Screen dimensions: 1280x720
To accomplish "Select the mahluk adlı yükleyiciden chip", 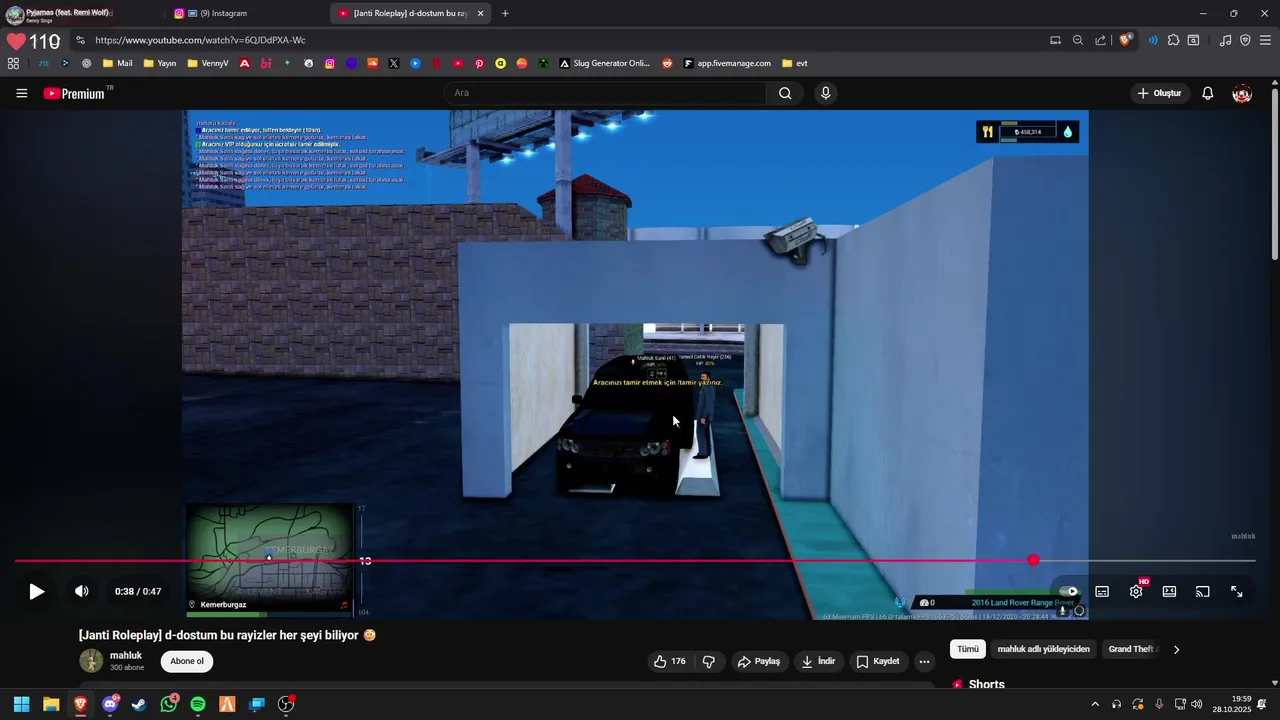I will tap(1044, 649).
